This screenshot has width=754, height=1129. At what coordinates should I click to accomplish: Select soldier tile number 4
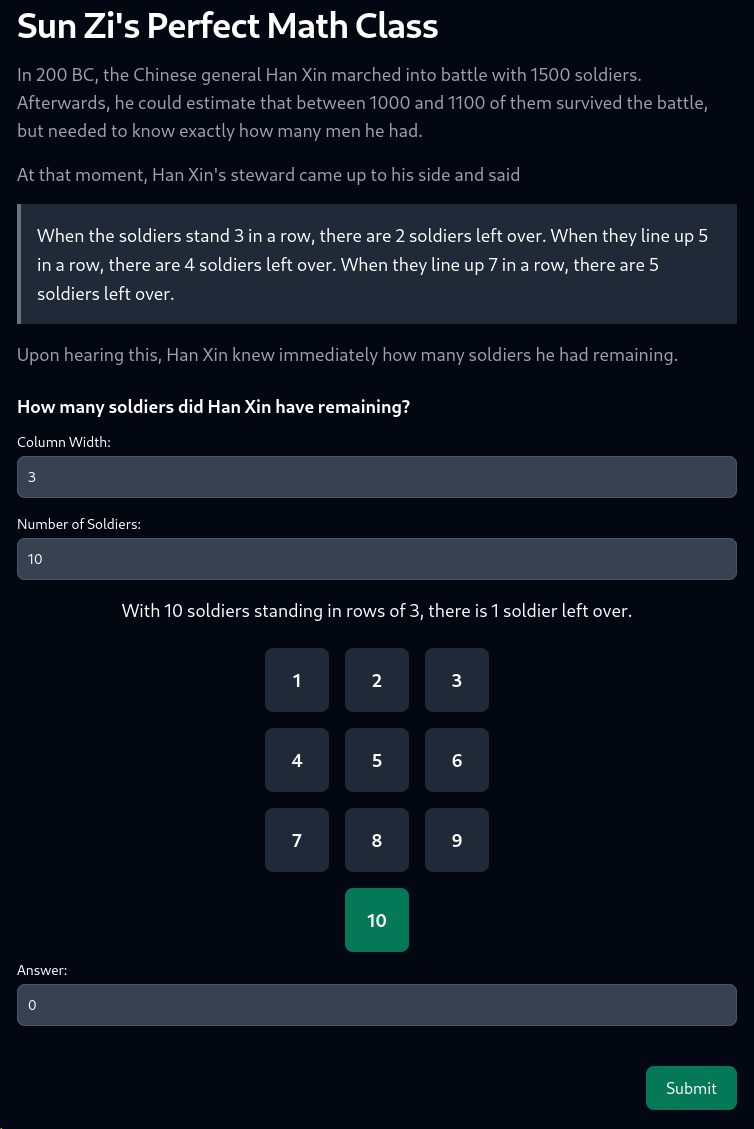coord(297,760)
